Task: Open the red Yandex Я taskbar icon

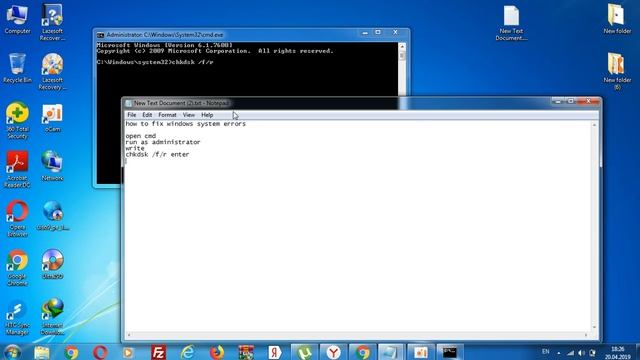Action: (275, 352)
